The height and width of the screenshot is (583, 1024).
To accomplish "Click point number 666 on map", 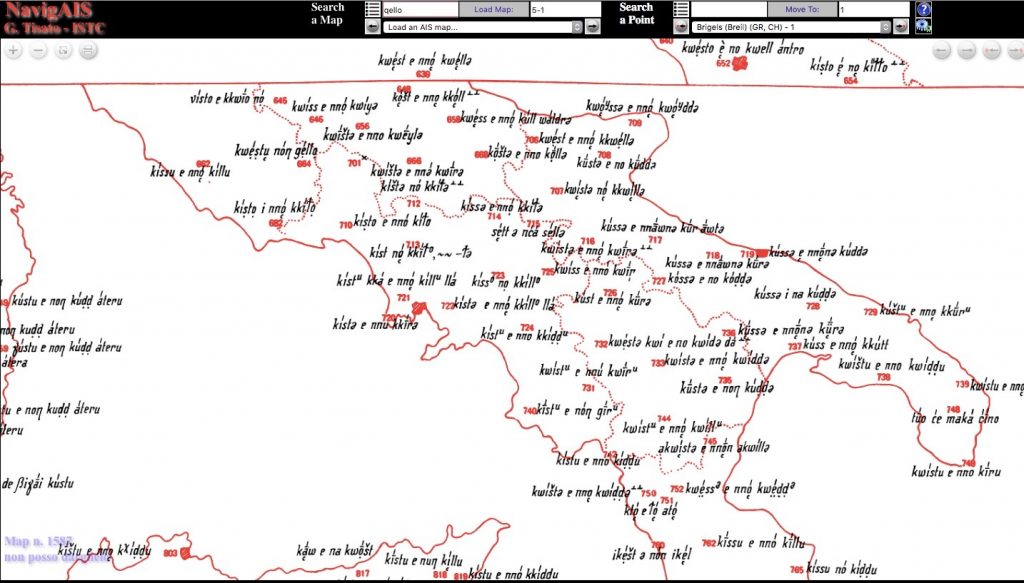I will click(x=414, y=161).
